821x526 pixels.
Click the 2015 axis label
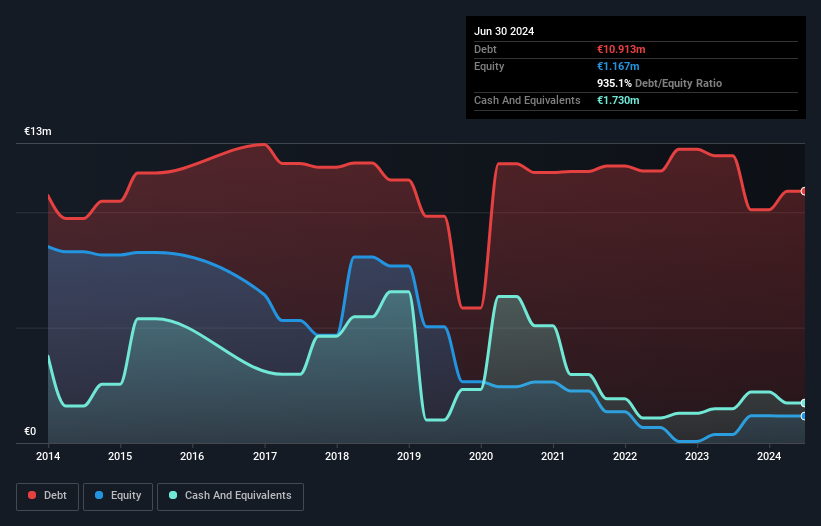pyautogui.click(x=120, y=456)
